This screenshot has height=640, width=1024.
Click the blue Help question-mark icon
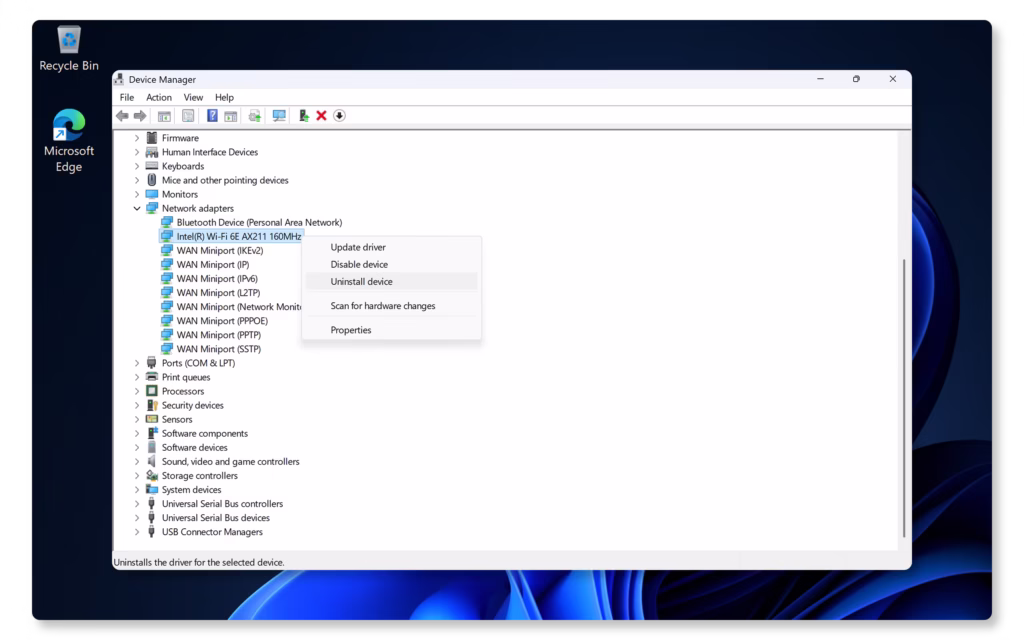(x=212, y=116)
